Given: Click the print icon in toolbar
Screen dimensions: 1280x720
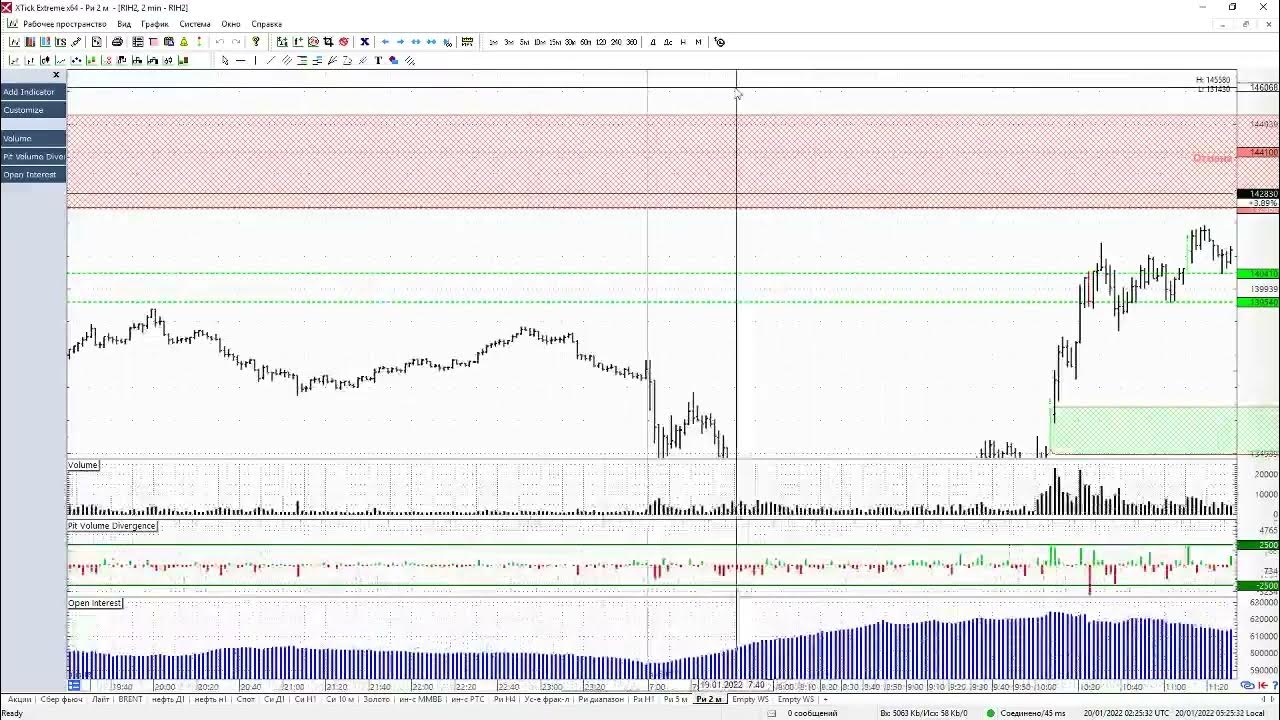Looking at the screenshot, I should [x=117, y=42].
